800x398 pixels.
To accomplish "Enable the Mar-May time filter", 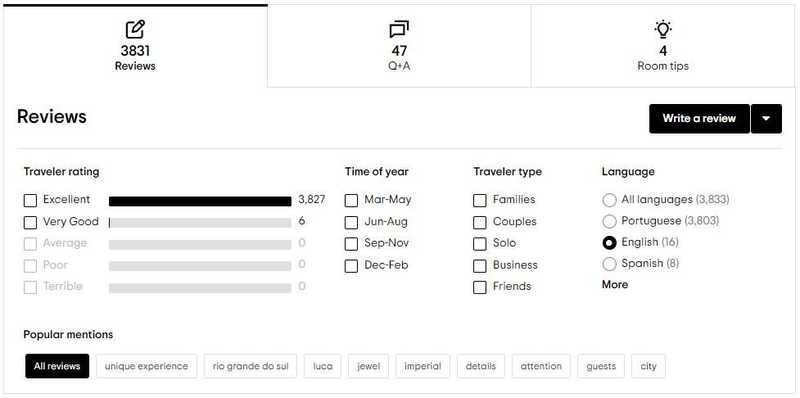I will tap(351, 201).
